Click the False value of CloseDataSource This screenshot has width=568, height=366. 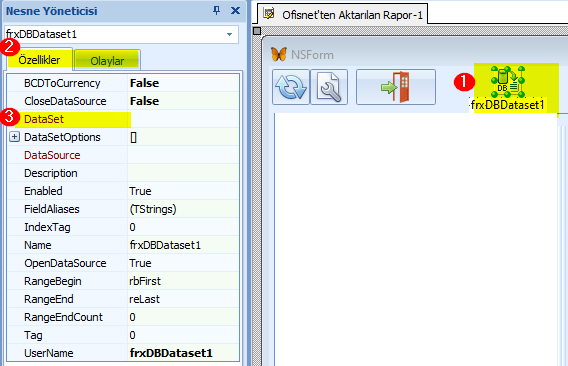(x=144, y=101)
